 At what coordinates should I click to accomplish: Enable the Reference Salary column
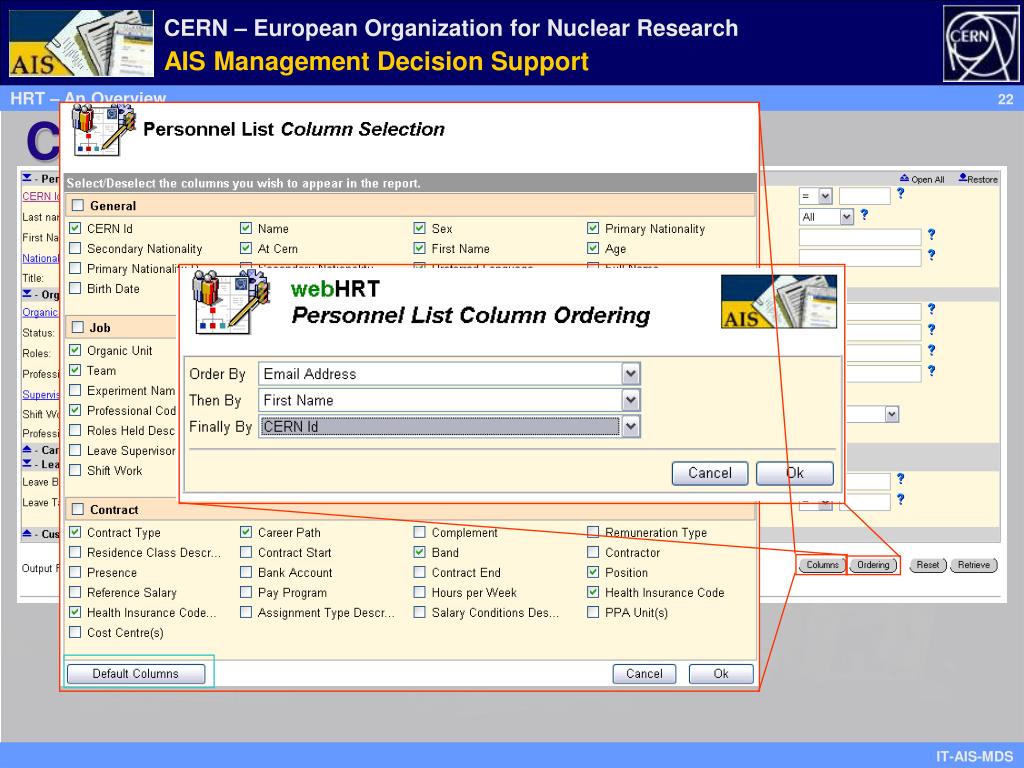coord(75,592)
